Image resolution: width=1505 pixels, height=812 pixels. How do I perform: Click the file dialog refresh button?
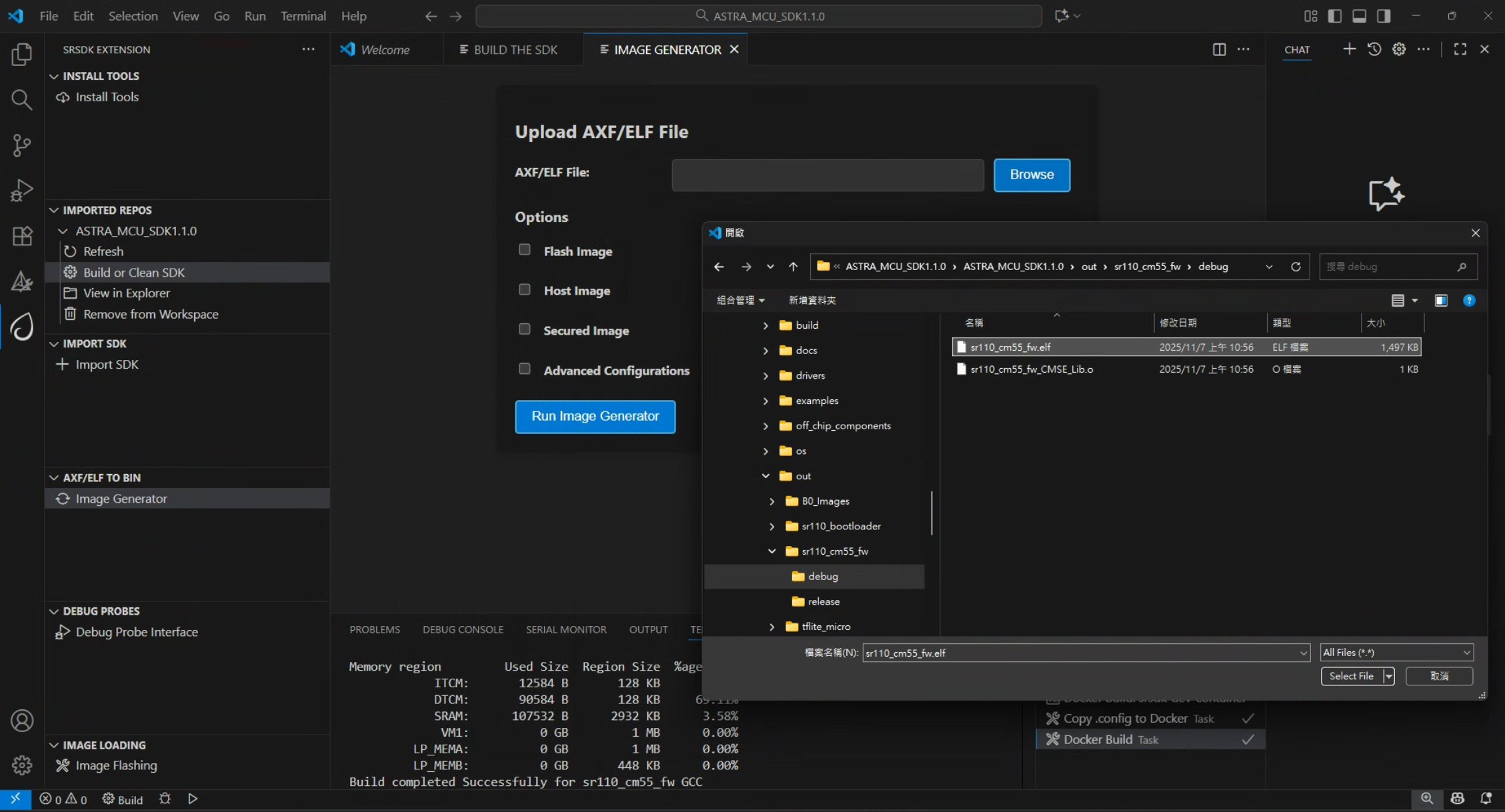[1296, 267]
